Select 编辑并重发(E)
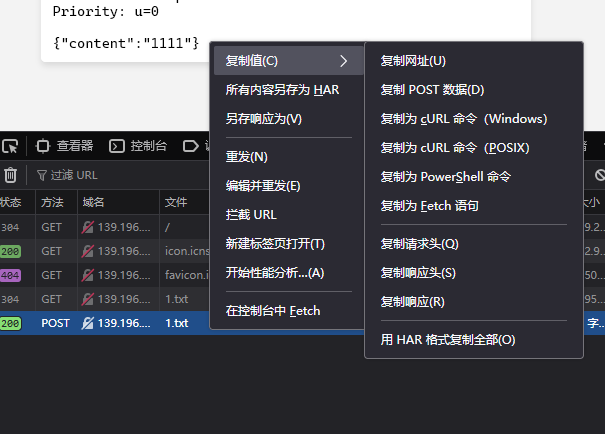Viewport: 605px width, 434px height. [x=289, y=186]
